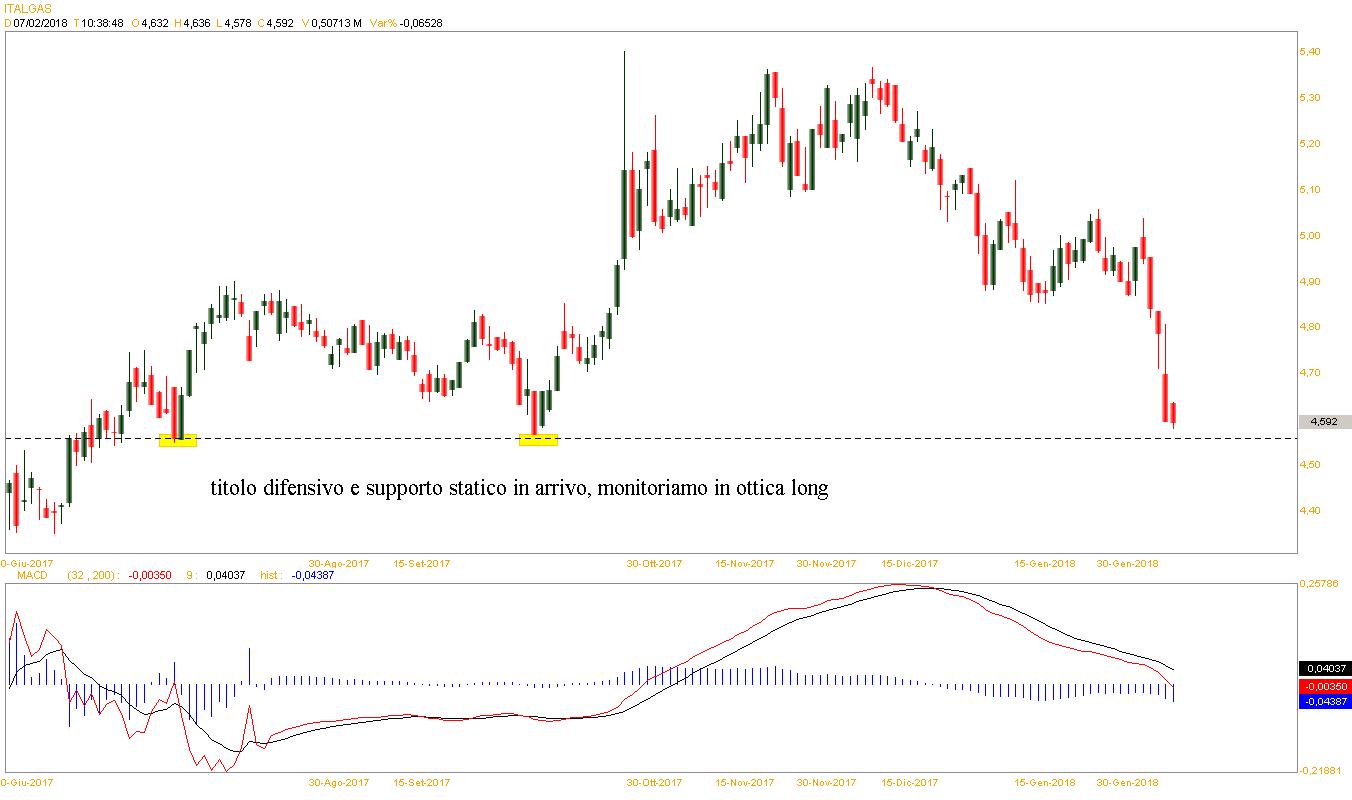
Task: Click the black 0,04037 MACD value tag
Action: 1323,668
